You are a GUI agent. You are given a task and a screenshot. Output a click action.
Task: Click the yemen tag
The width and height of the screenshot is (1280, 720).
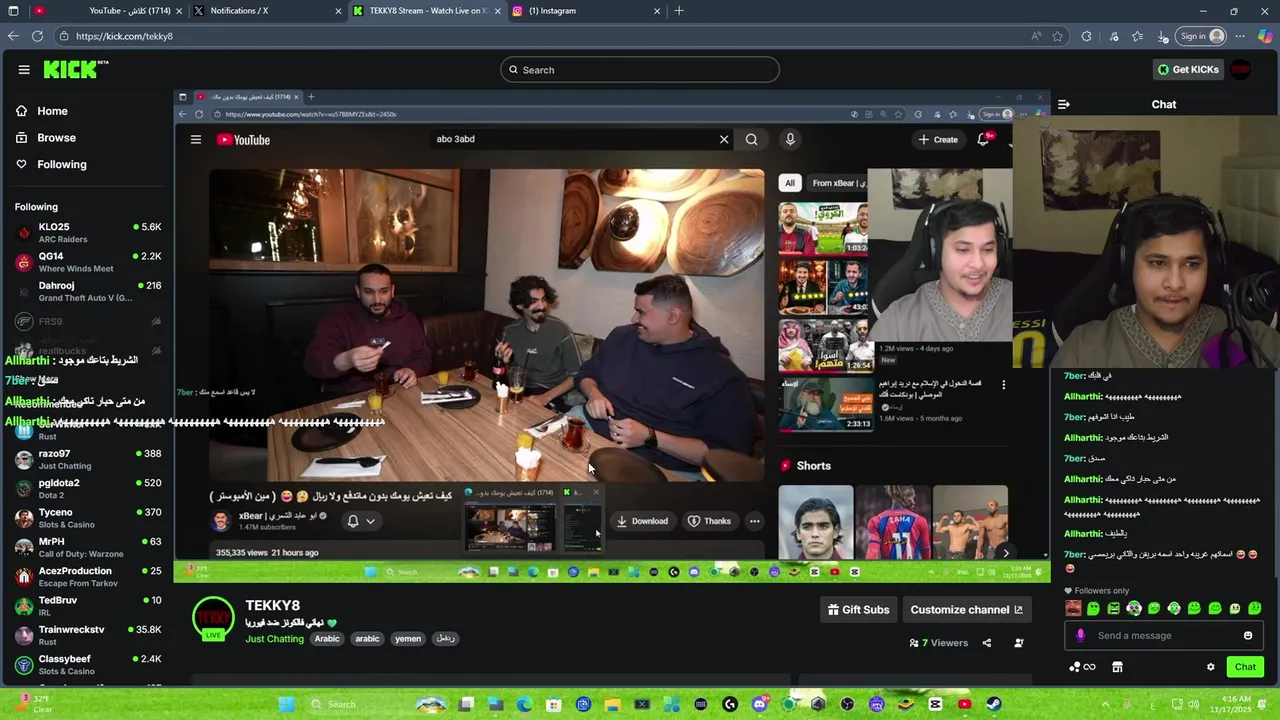[408, 639]
